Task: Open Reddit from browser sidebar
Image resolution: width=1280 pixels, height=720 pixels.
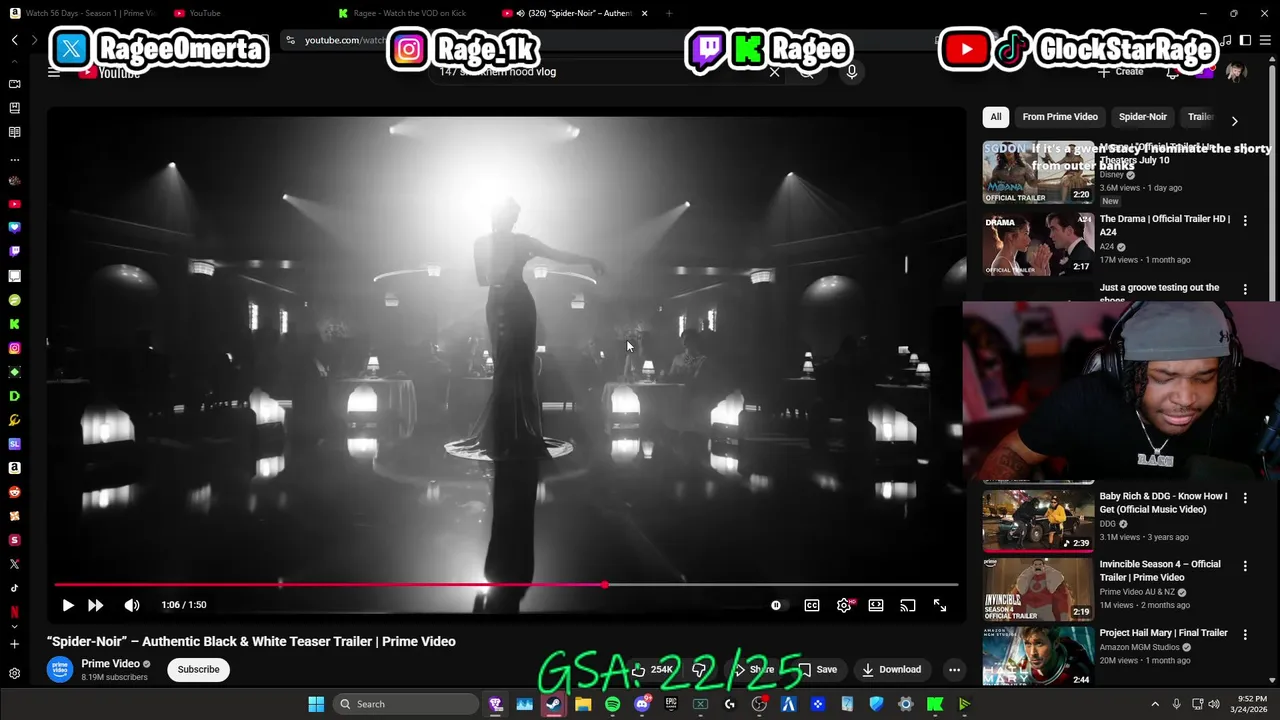Action: [14, 492]
